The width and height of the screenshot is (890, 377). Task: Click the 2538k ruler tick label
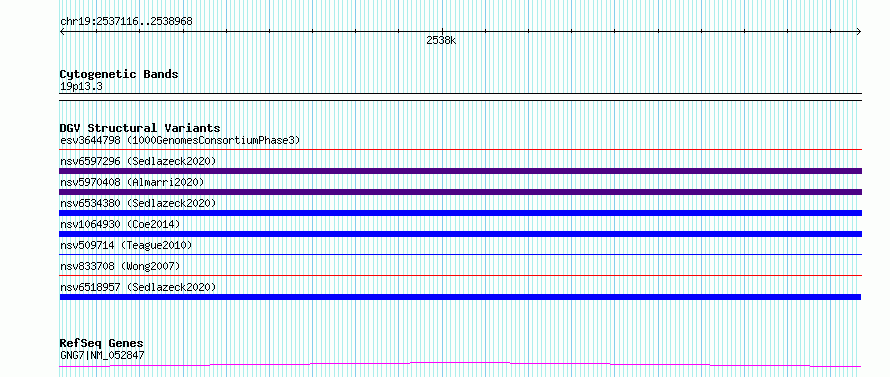[441, 41]
